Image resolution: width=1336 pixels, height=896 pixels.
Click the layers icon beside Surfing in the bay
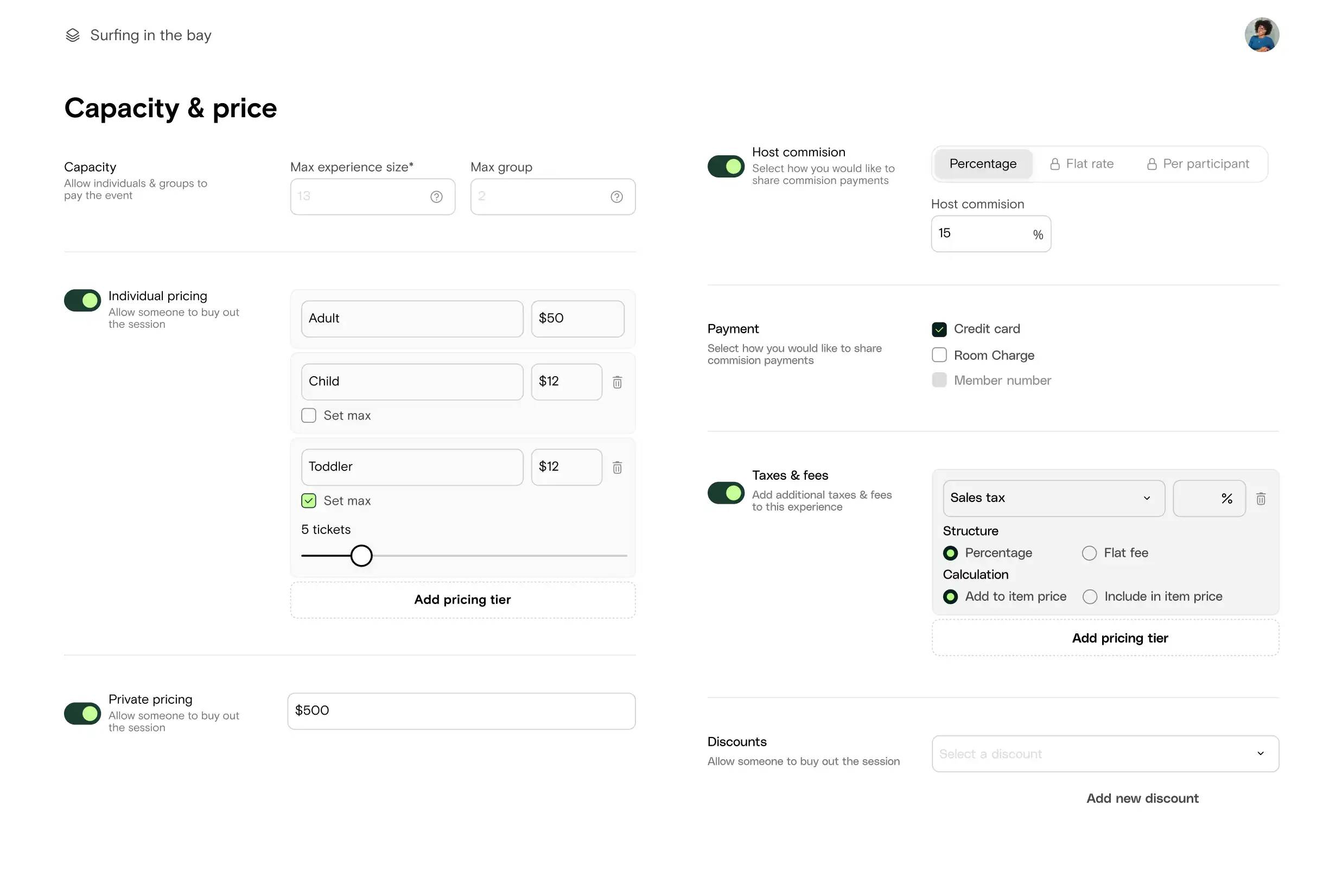pos(73,35)
